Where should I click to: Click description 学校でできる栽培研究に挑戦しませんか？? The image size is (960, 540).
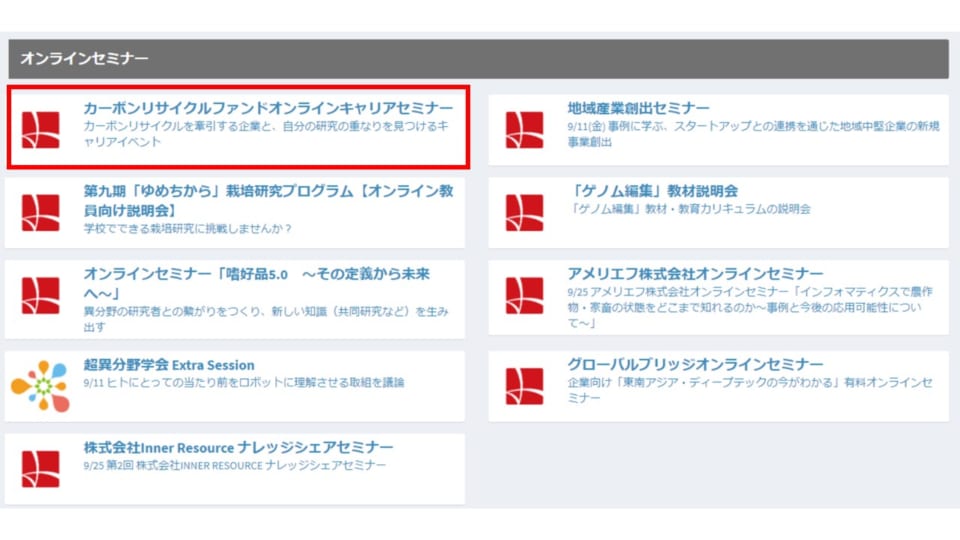pyautogui.click(x=187, y=228)
